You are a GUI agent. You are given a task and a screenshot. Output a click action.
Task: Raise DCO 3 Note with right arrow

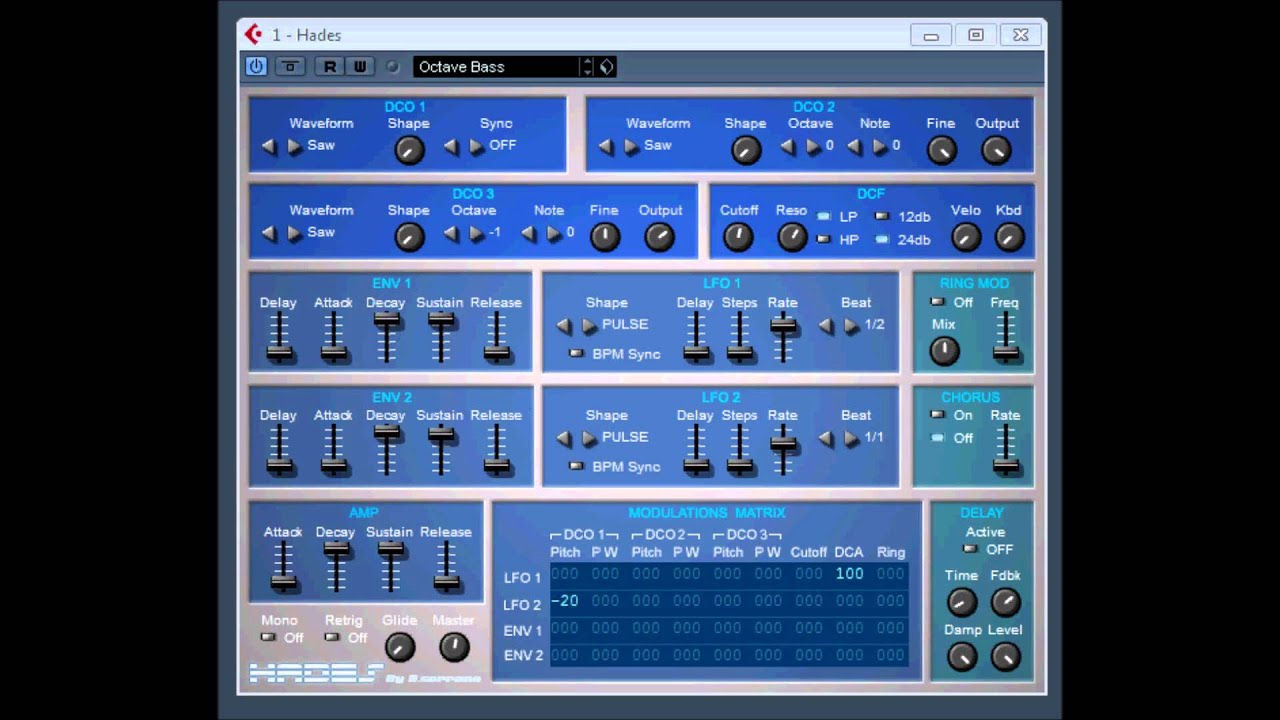[x=553, y=233]
